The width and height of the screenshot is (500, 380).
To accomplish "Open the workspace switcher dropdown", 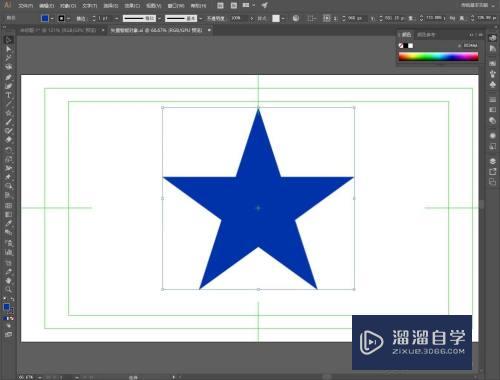I will pyautogui.click(x=478, y=5).
